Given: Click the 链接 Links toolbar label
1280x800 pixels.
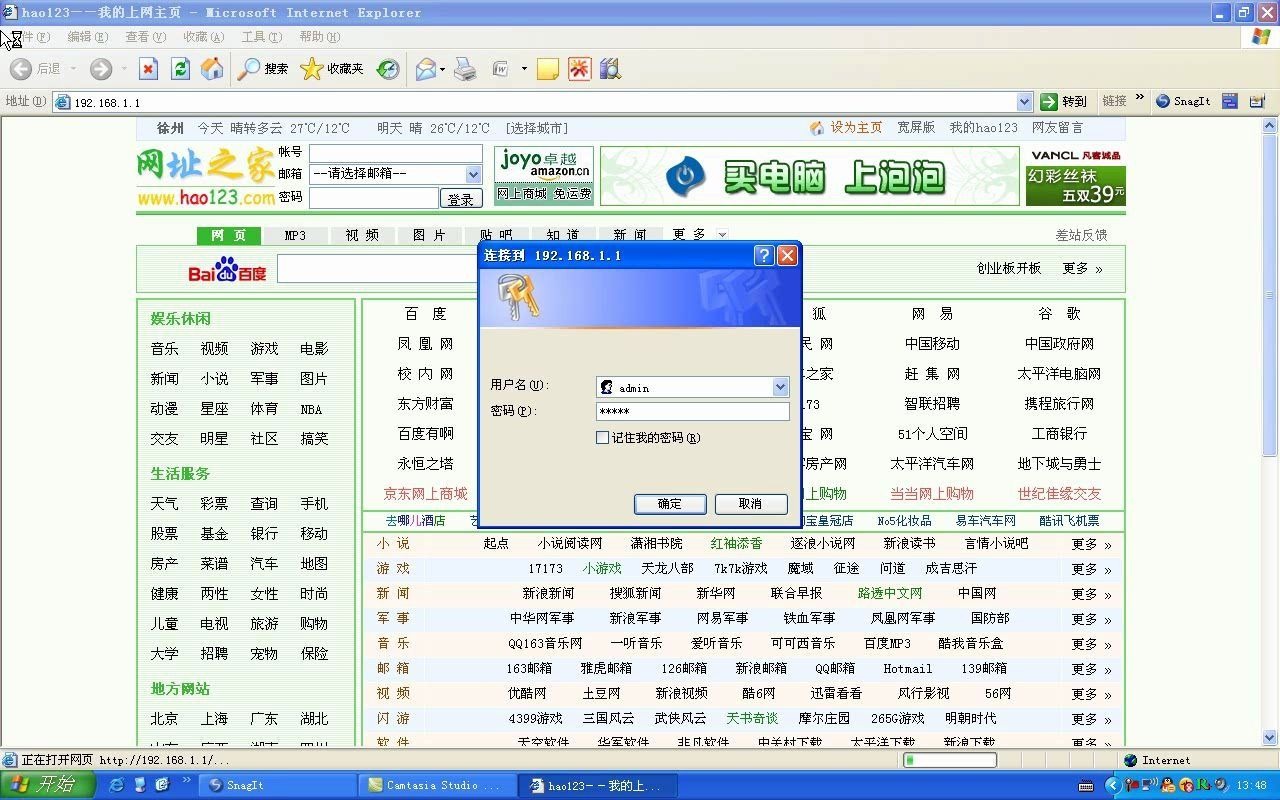Looking at the screenshot, I should point(1114,101).
